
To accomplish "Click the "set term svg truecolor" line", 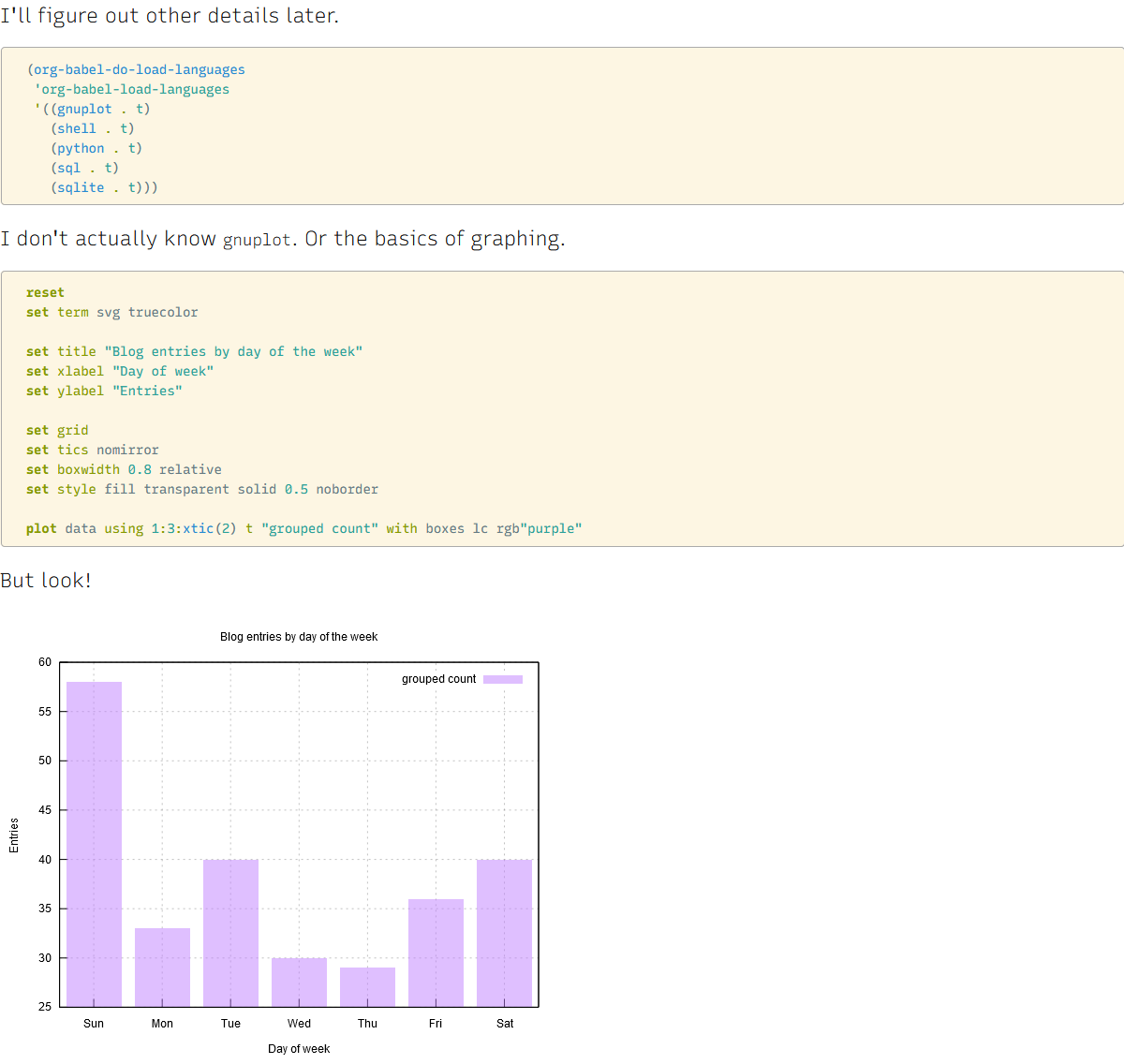I will click(x=112, y=312).
